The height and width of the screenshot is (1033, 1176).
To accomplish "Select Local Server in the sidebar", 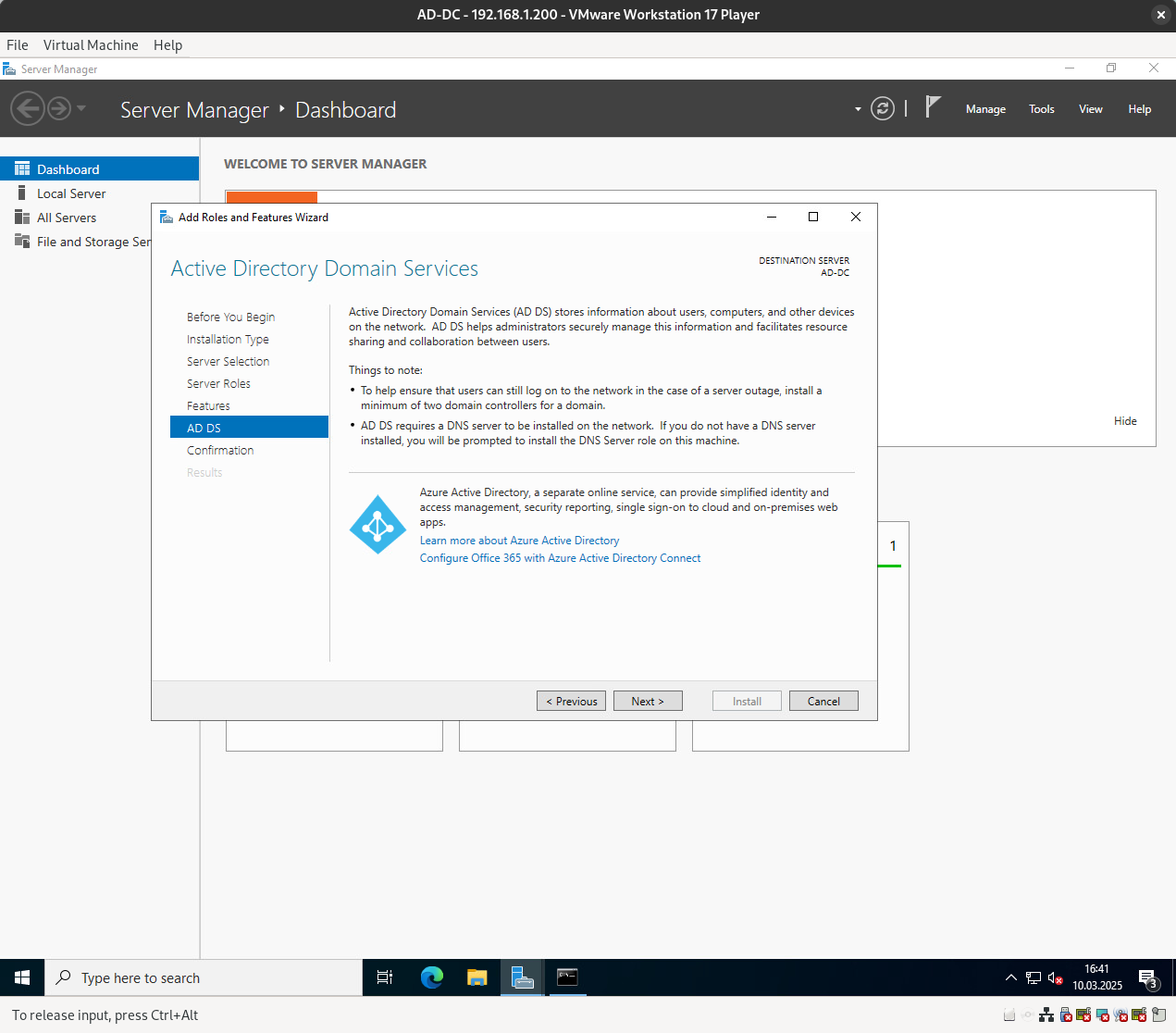I will 71,193.
